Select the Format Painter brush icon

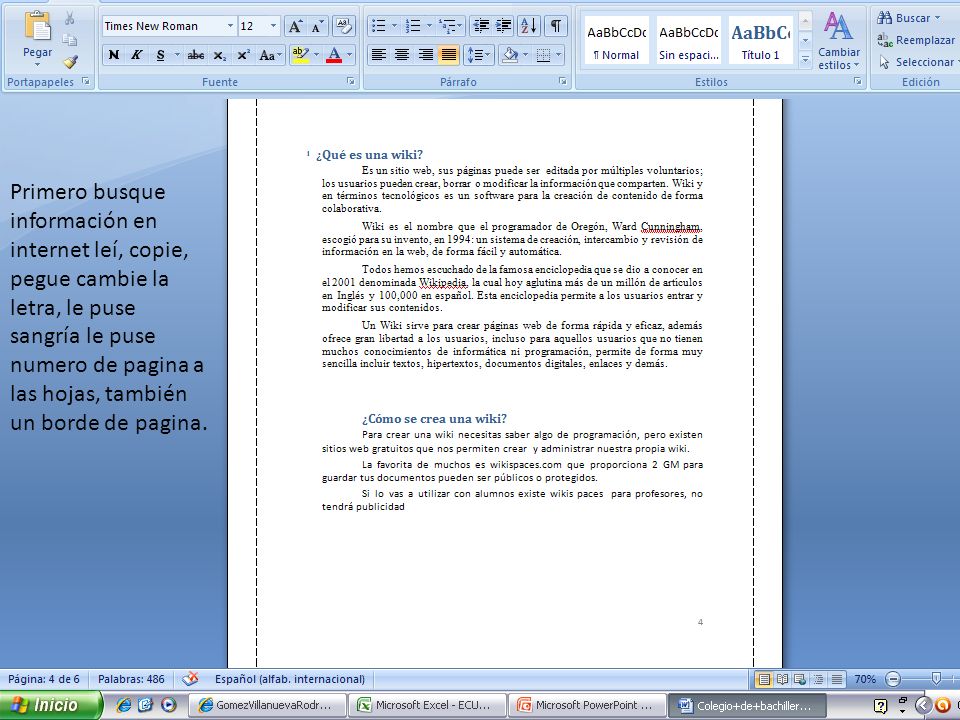70,62
